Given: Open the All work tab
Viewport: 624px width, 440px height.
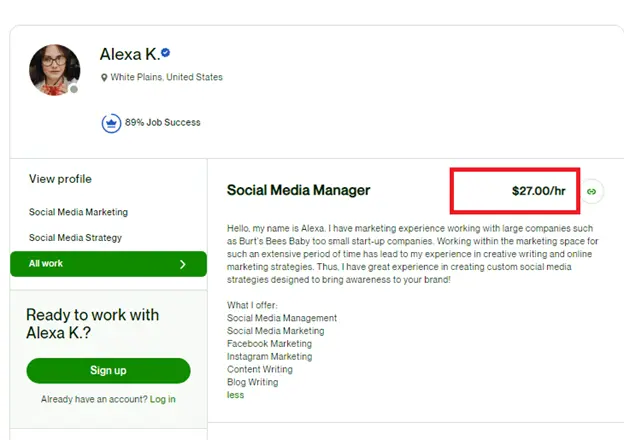Looking at the screenshot, I should point(108,264).
